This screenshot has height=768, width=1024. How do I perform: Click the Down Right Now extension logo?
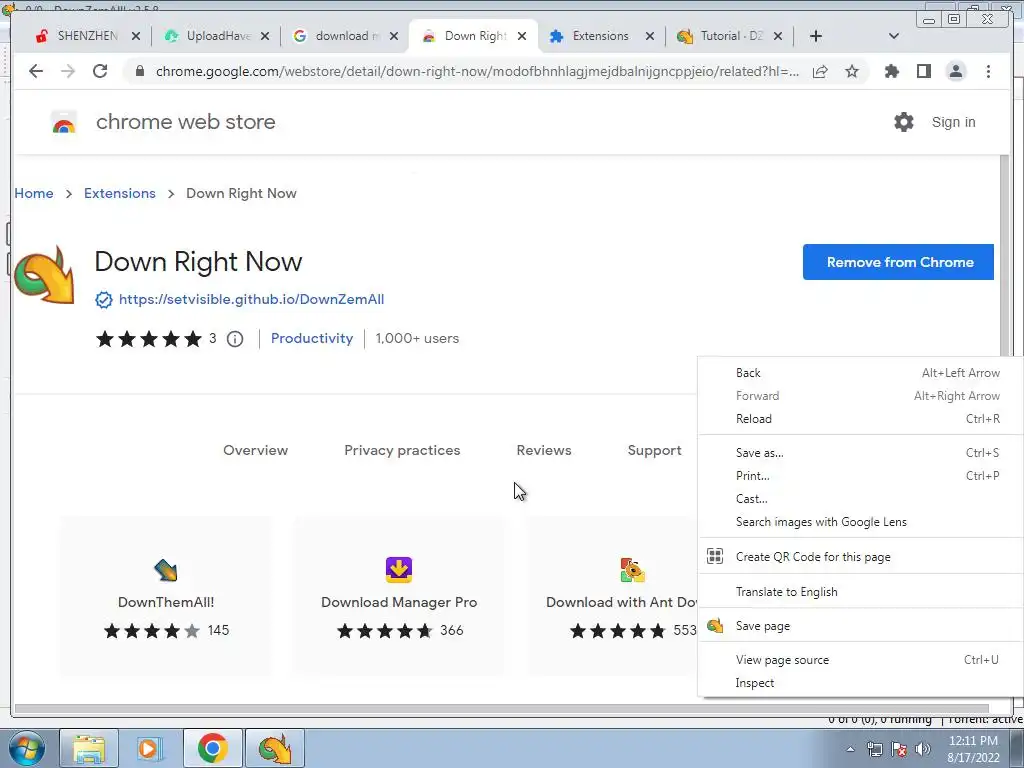pyautogui.click(x=44, y=275)
